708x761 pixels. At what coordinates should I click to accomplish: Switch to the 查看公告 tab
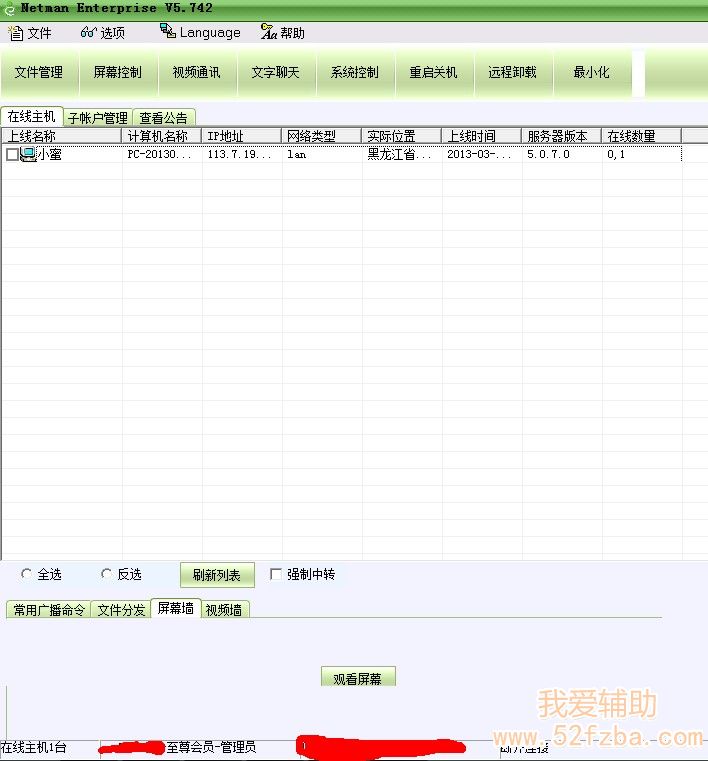pyautogui.click(x=164, y=118)
